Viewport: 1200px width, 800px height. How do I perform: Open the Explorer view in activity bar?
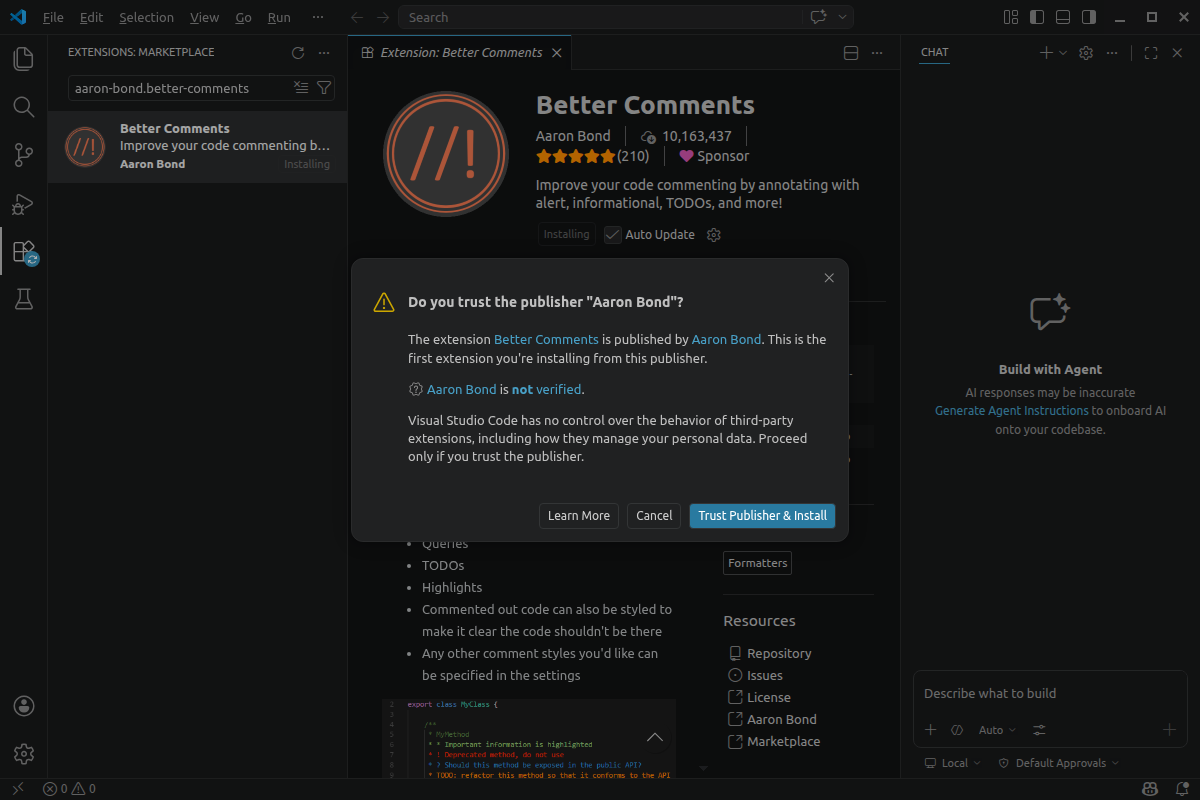point(23,59)
